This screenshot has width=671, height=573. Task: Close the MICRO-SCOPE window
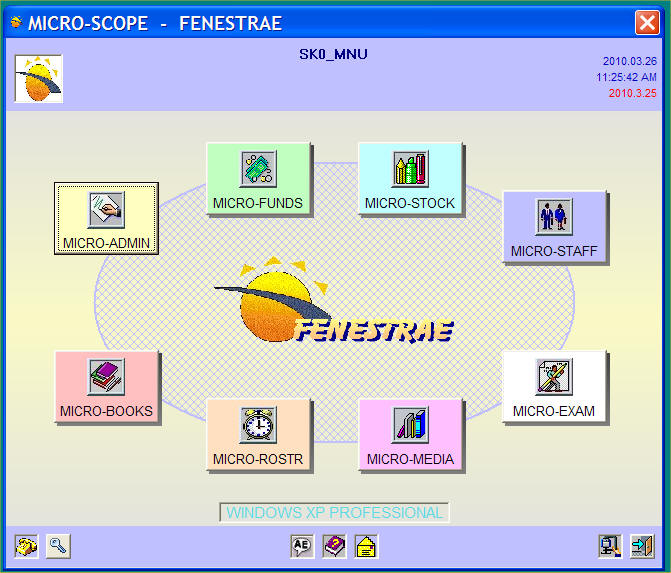click(647, 22)
